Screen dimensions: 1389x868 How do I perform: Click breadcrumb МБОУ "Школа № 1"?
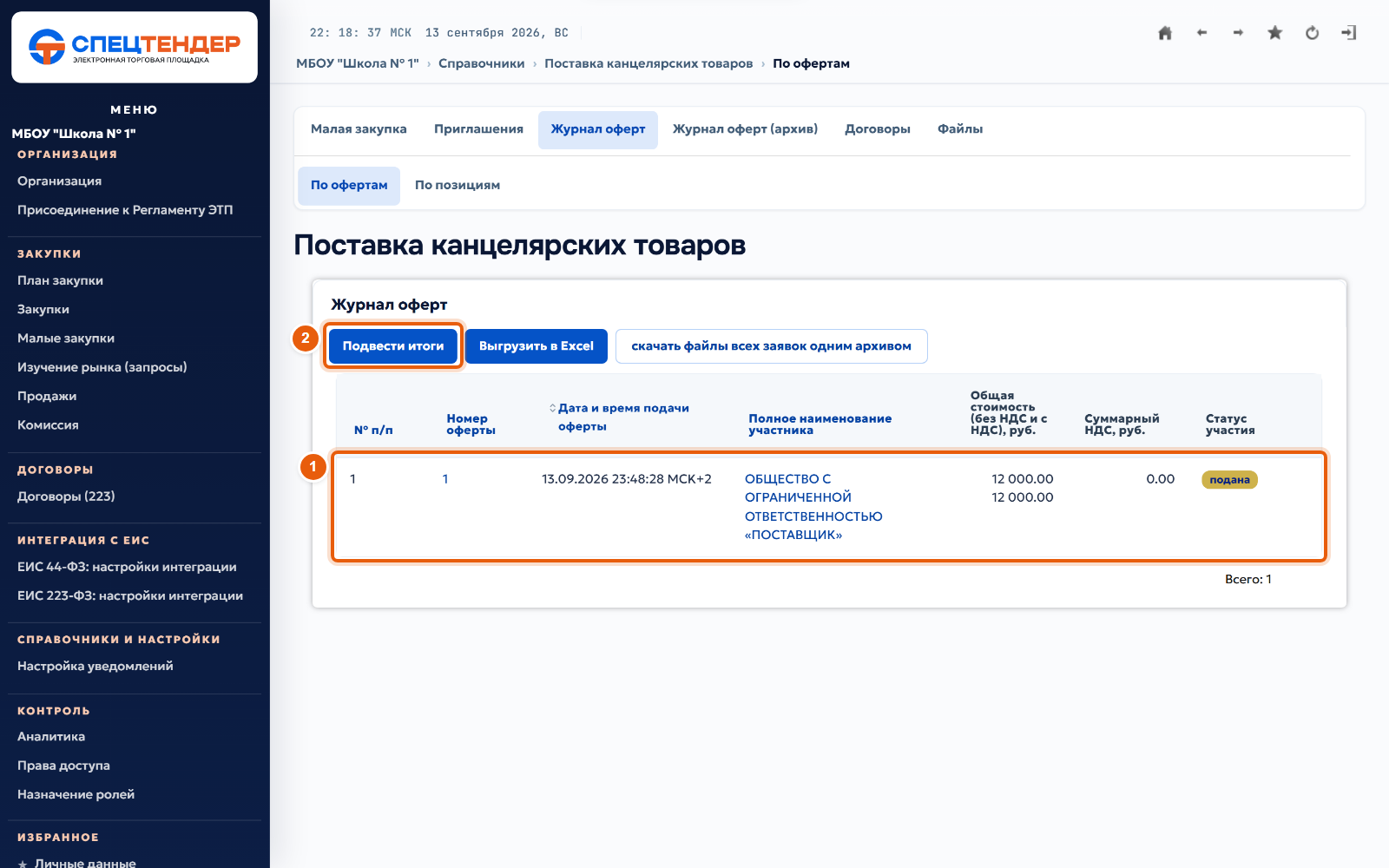[358, 63]
